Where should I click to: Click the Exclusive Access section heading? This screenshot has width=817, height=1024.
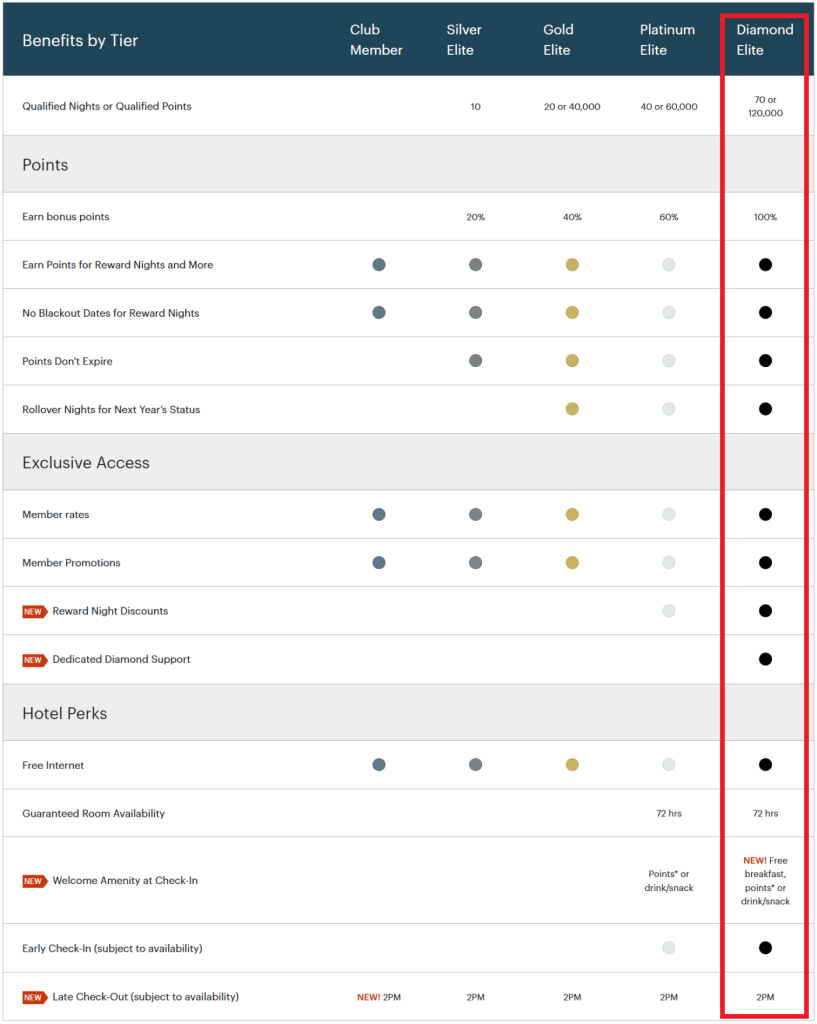pos(86,463)
